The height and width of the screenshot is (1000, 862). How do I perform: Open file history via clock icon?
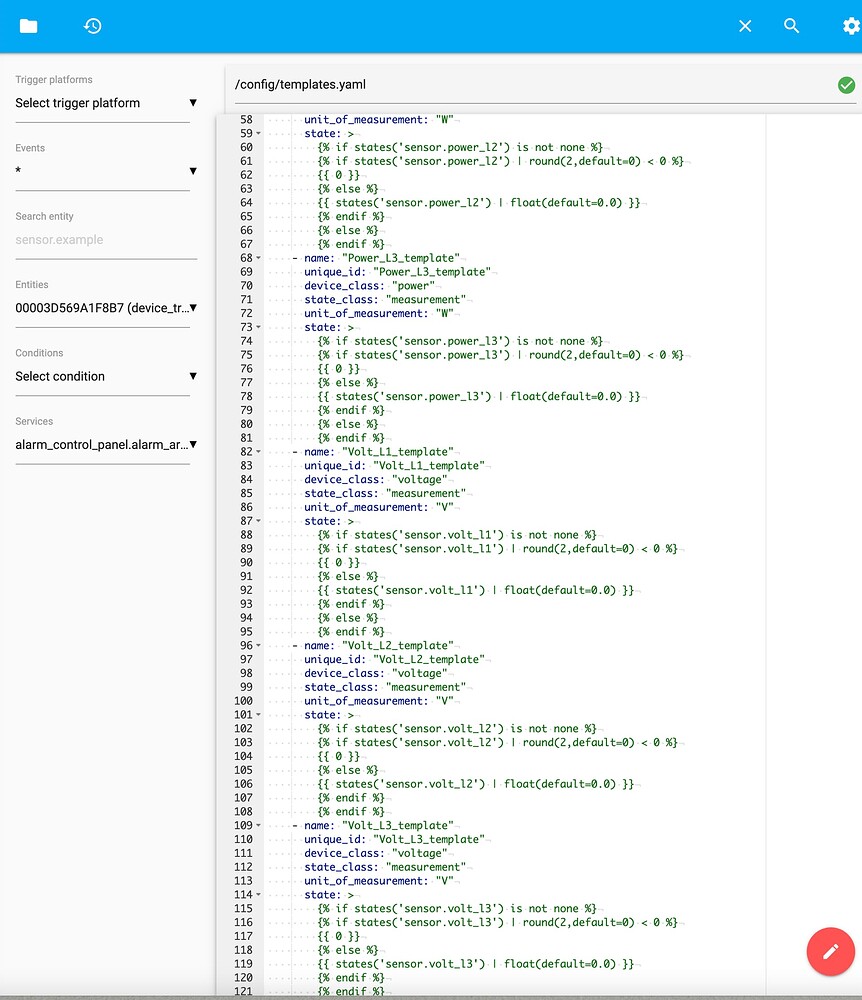click(93, 26)
